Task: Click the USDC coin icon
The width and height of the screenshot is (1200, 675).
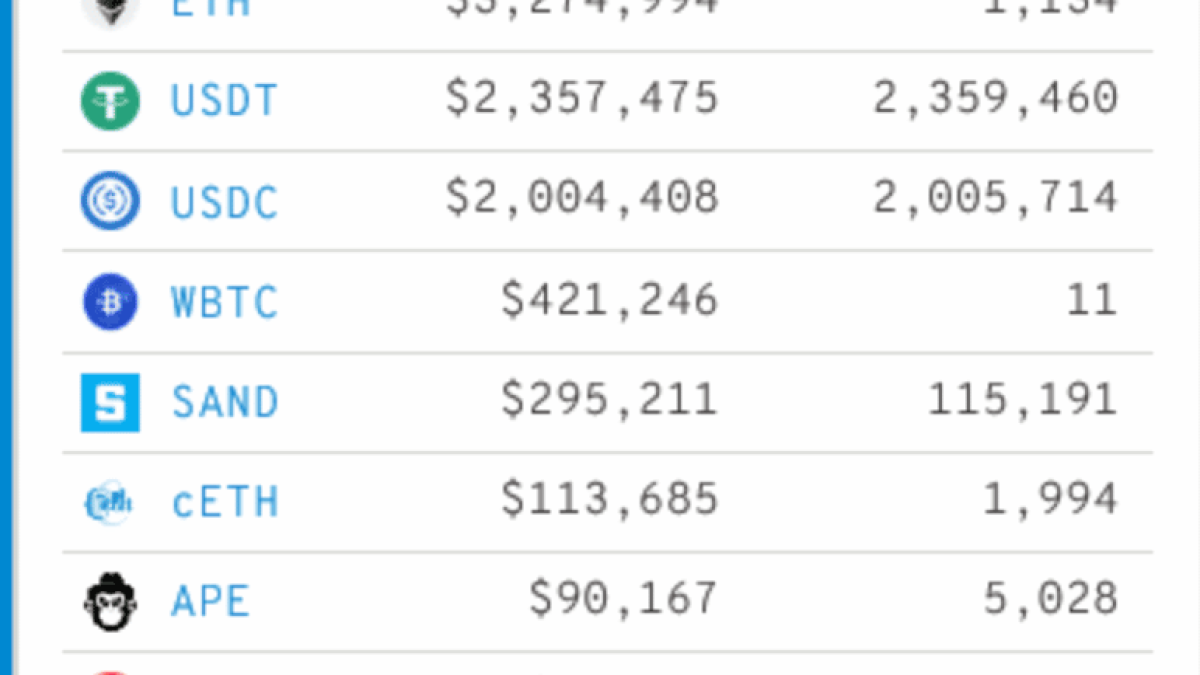Action: pyautogui.click(x=110, y=201)
